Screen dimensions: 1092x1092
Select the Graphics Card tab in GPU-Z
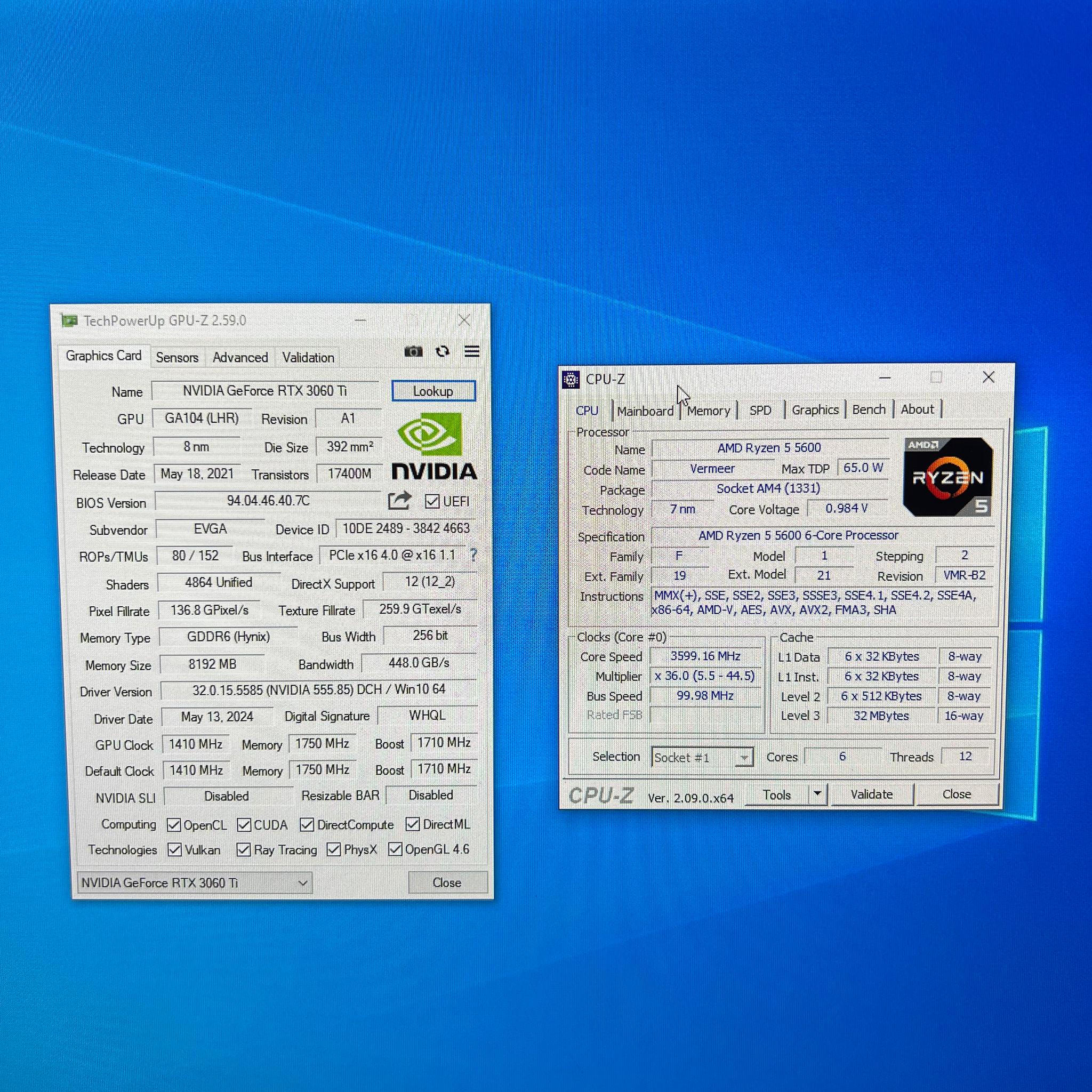click(104, 356)
